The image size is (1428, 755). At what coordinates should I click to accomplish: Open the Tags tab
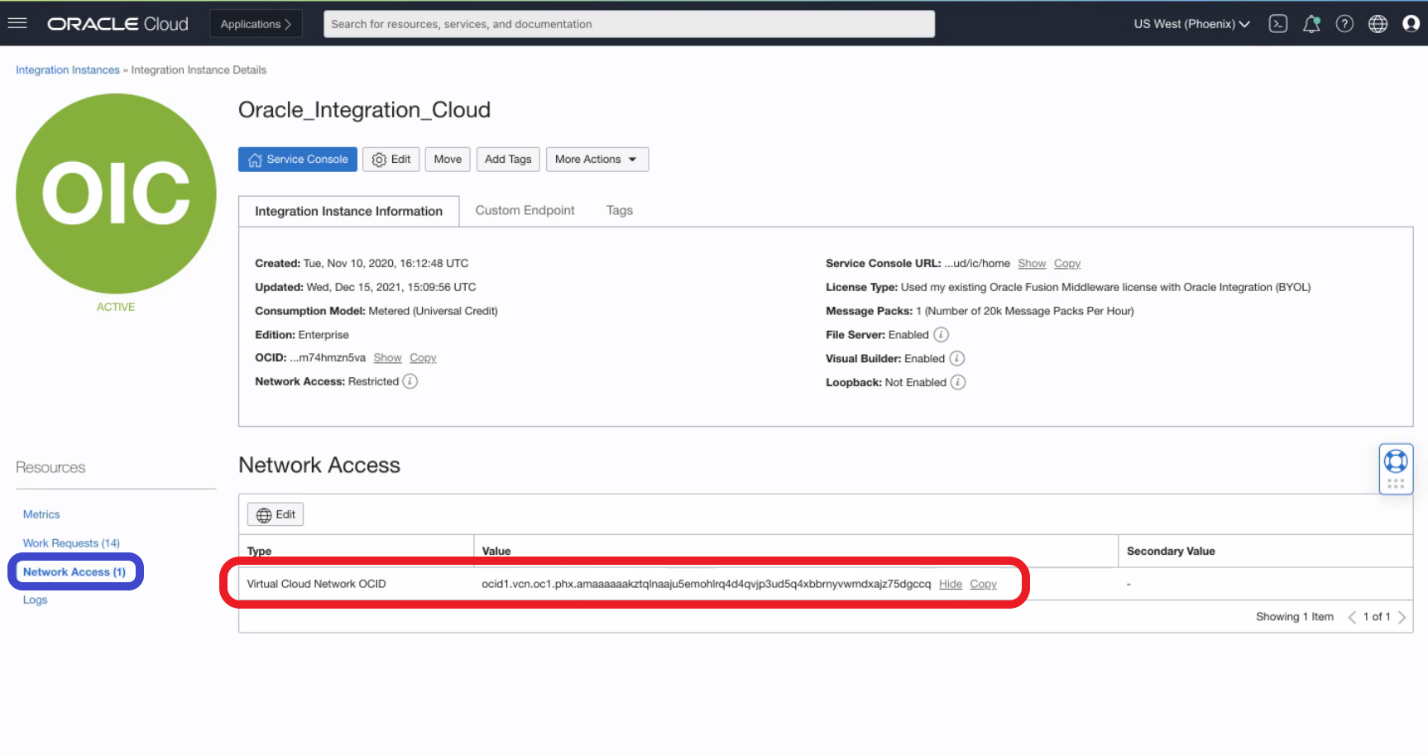pos(619,211)
